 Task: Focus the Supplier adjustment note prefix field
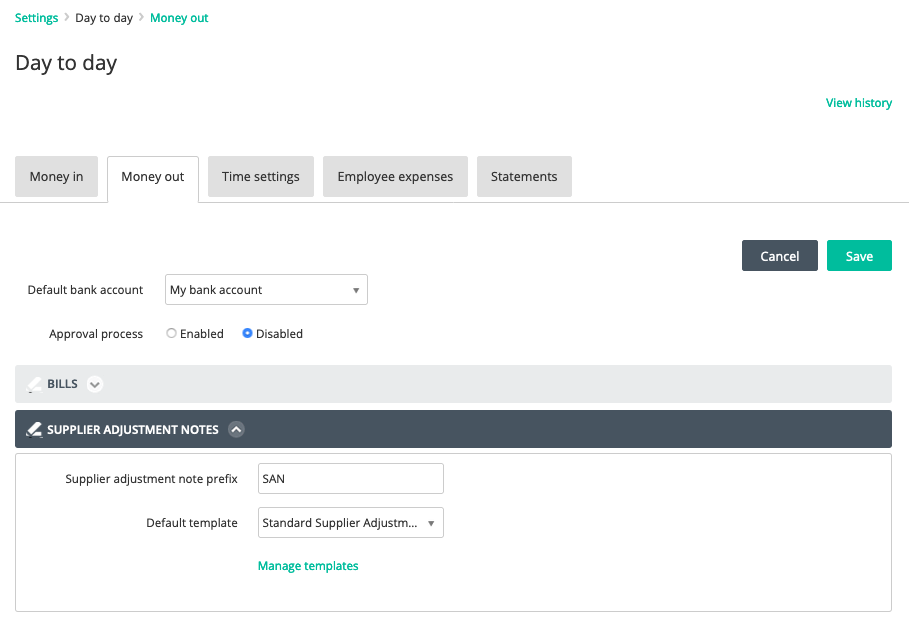tap(351, 478)
